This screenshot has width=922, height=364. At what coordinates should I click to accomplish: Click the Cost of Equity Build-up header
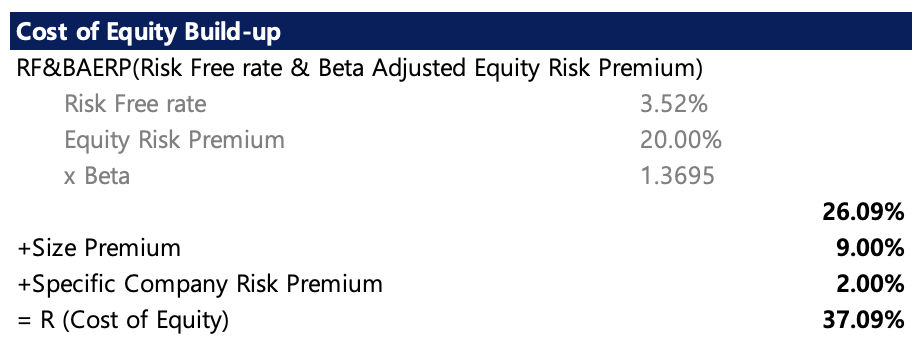(x=460, y=32)
